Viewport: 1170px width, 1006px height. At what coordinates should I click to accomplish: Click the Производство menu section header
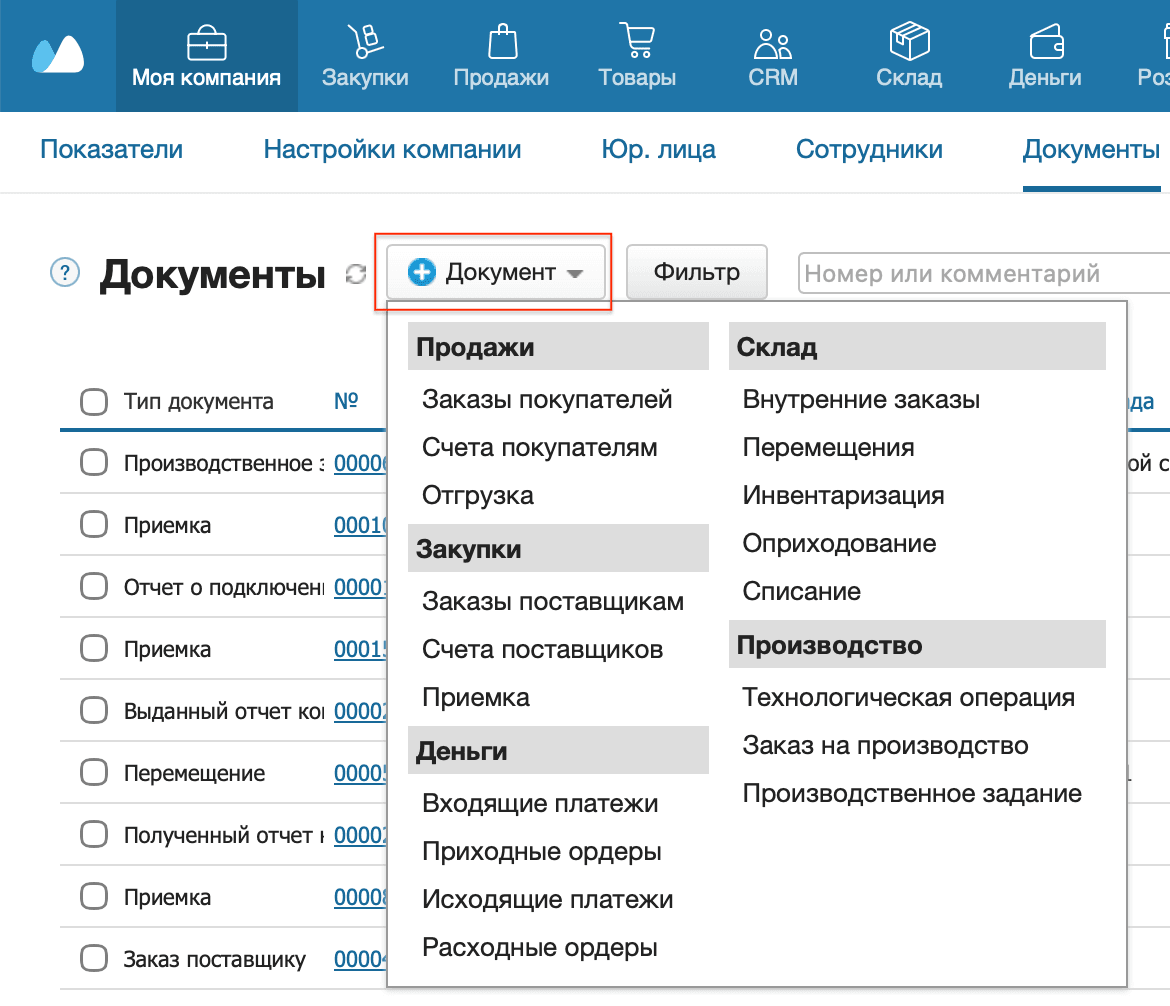(917, 644)
